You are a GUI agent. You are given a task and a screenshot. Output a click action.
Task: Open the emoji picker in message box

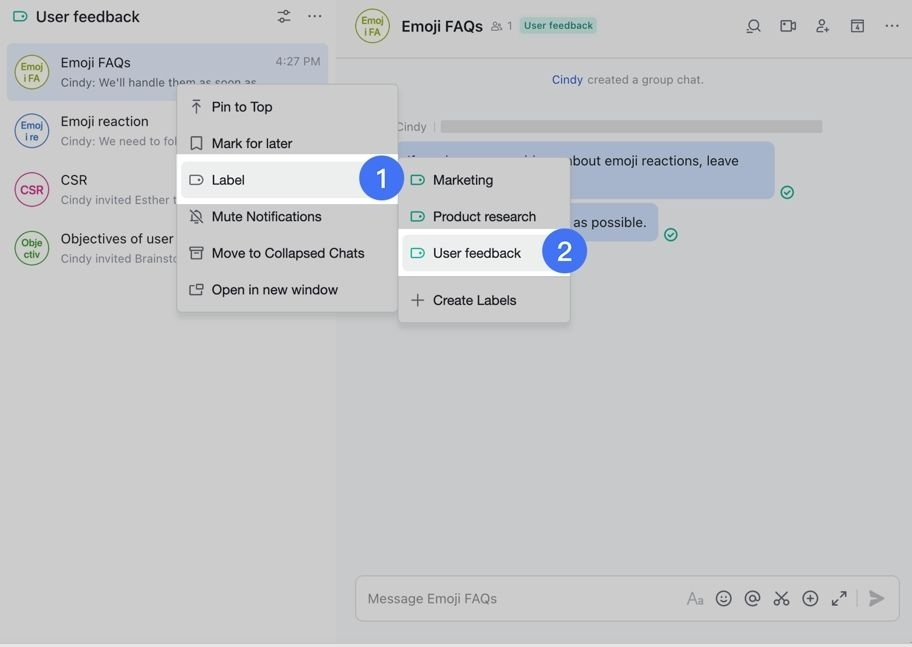(723, 598)
